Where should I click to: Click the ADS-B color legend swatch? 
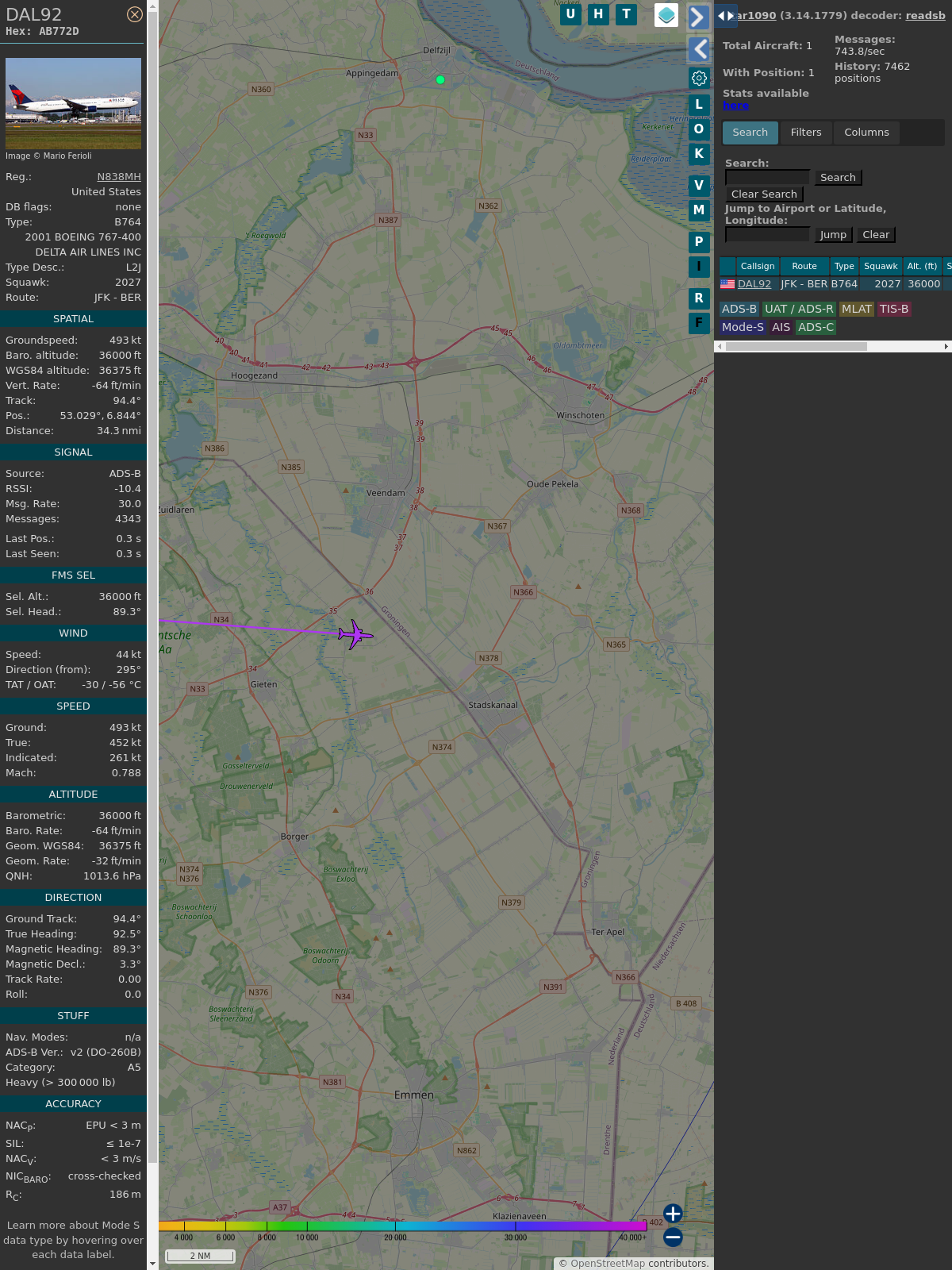pos(739,309)
